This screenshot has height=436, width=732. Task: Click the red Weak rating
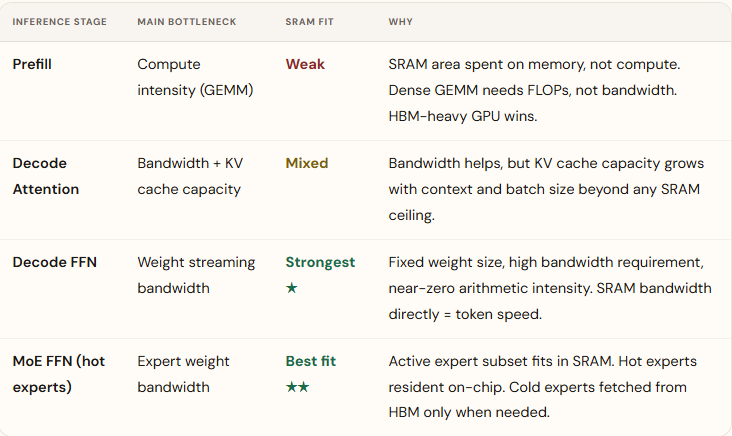(305, 64)
